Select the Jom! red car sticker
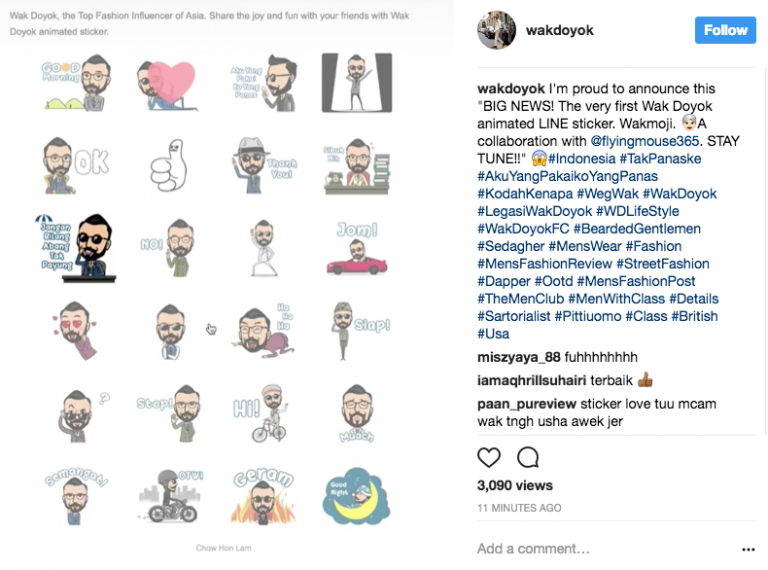This screenshot has width=768, height=570. pos(357,248)
